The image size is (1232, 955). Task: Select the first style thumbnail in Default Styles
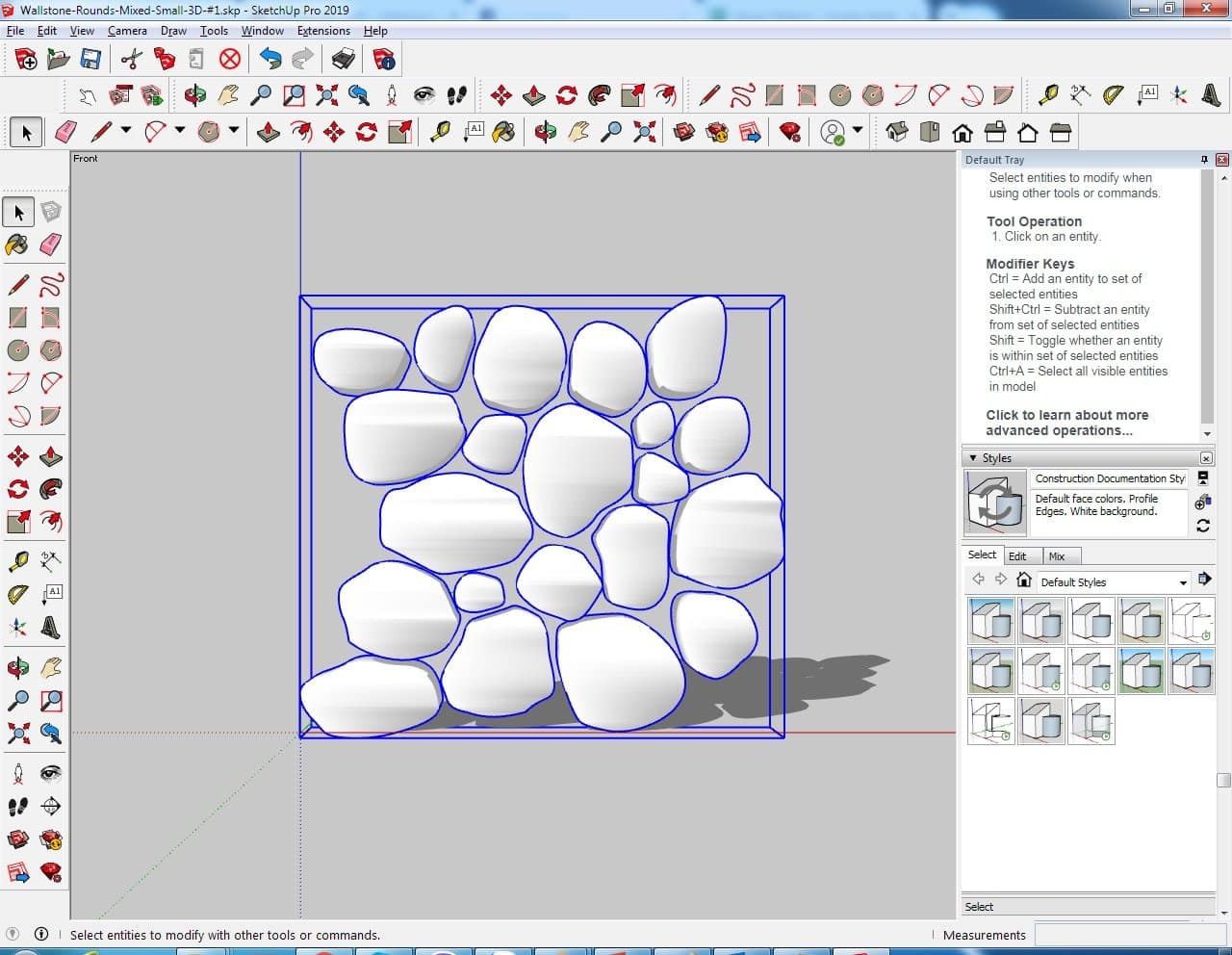pyautogui.click(x=990, y=621)
